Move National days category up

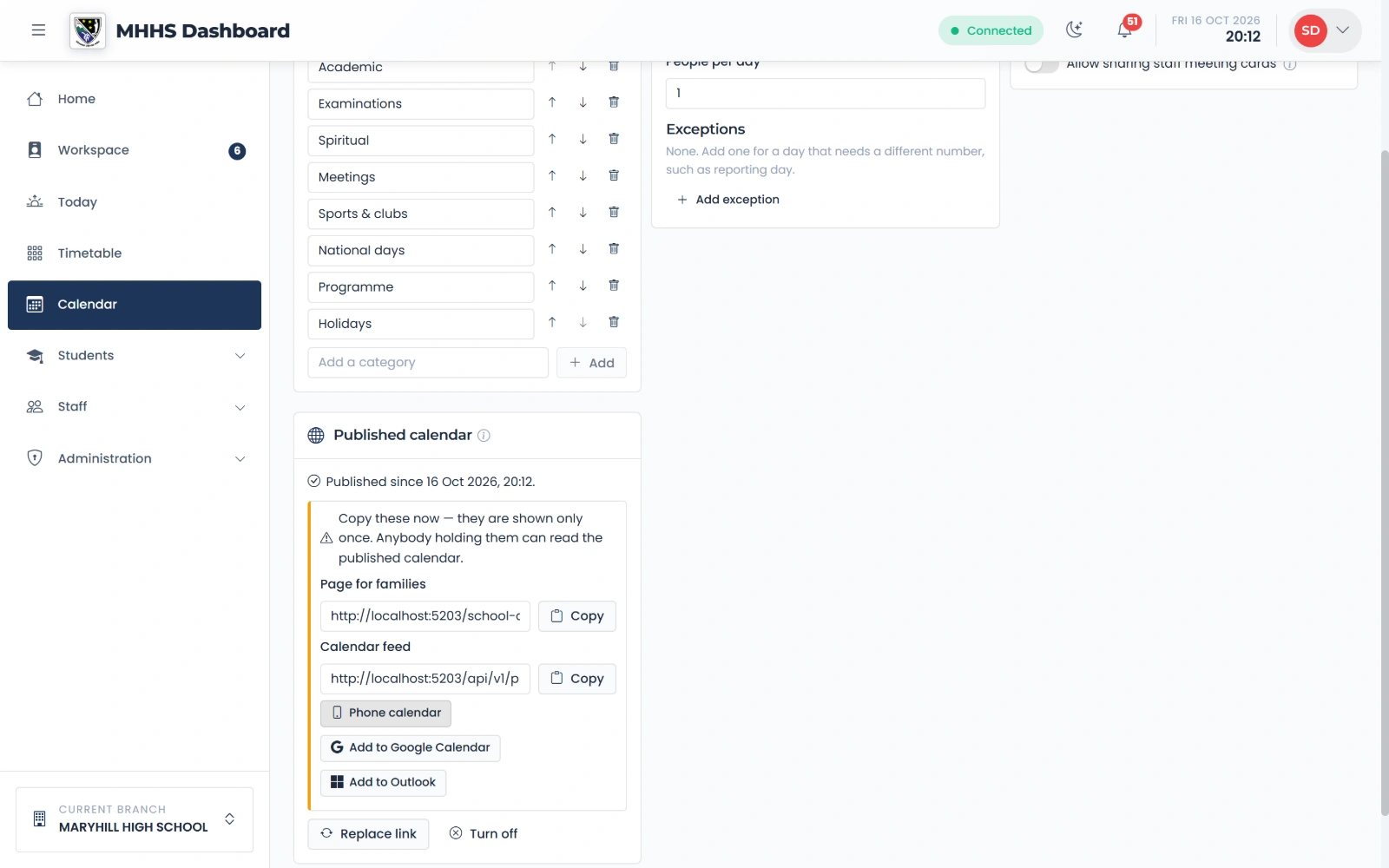tap(552, 249)
